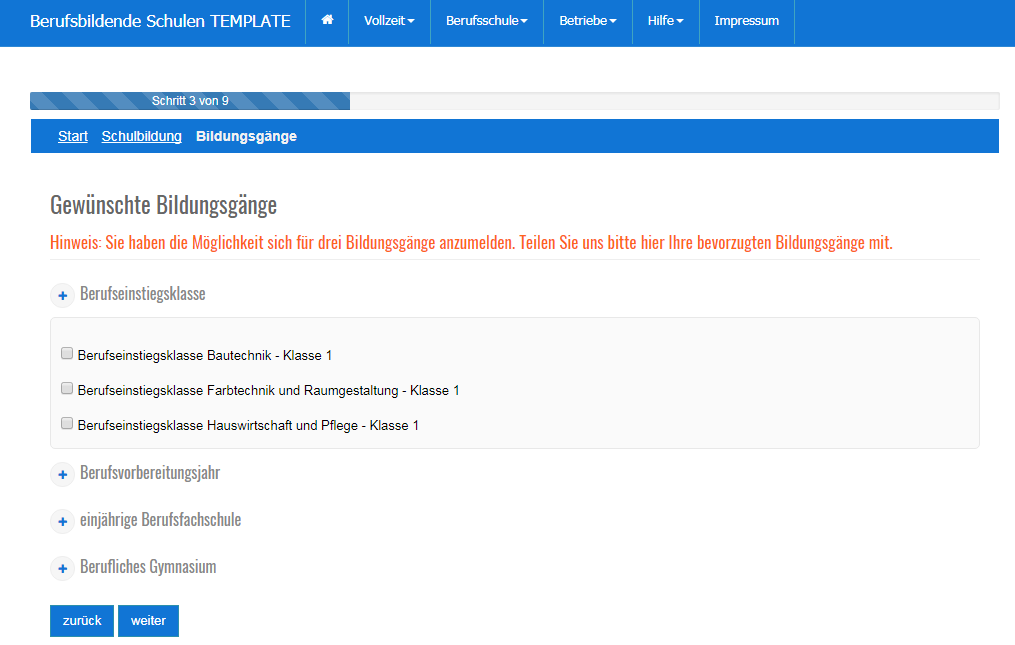Click the home icon in navbar

pyautogui.click(x=327, y=21)
